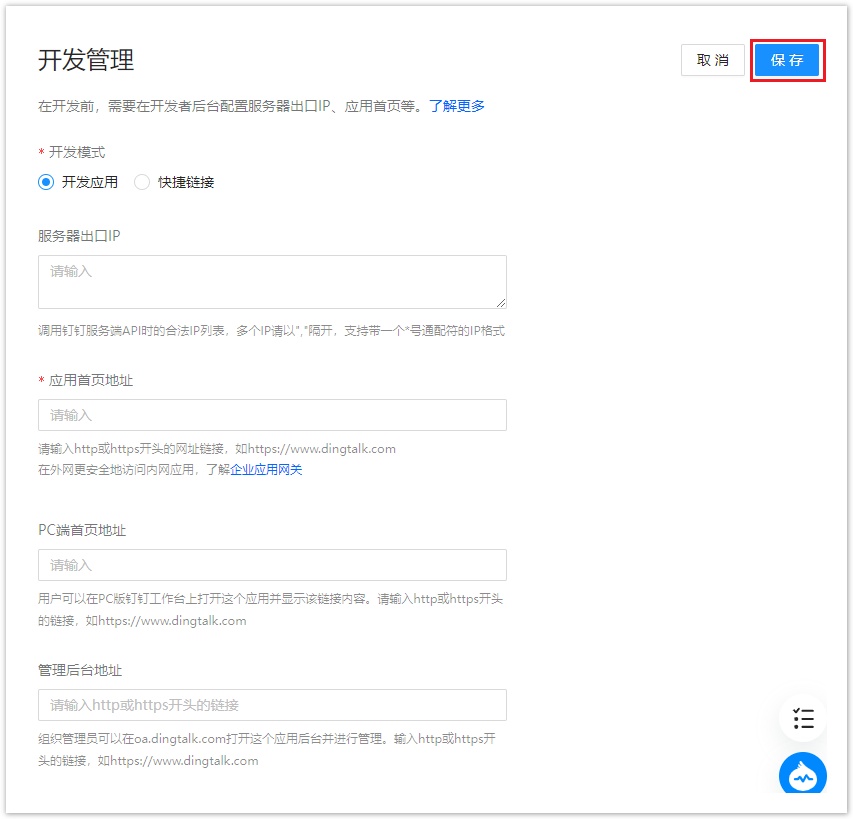The height and width of the screenshot is (819, 853).
Task: Focus the 服务器出口IP text area
Action: (270, 281)
